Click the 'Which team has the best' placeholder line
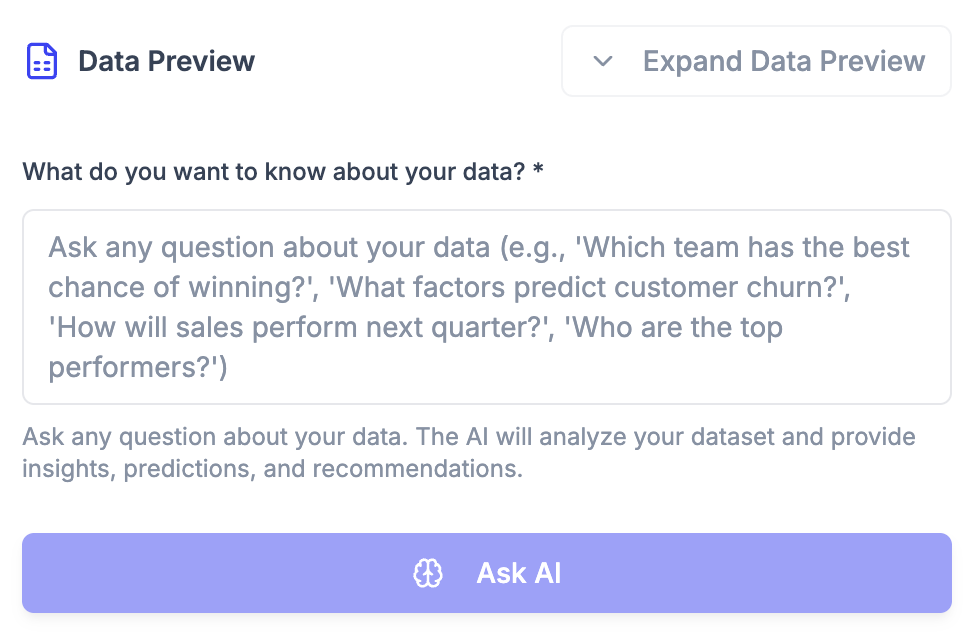The height and width of the screenshot is (635, 979). (x=479, y=247)
